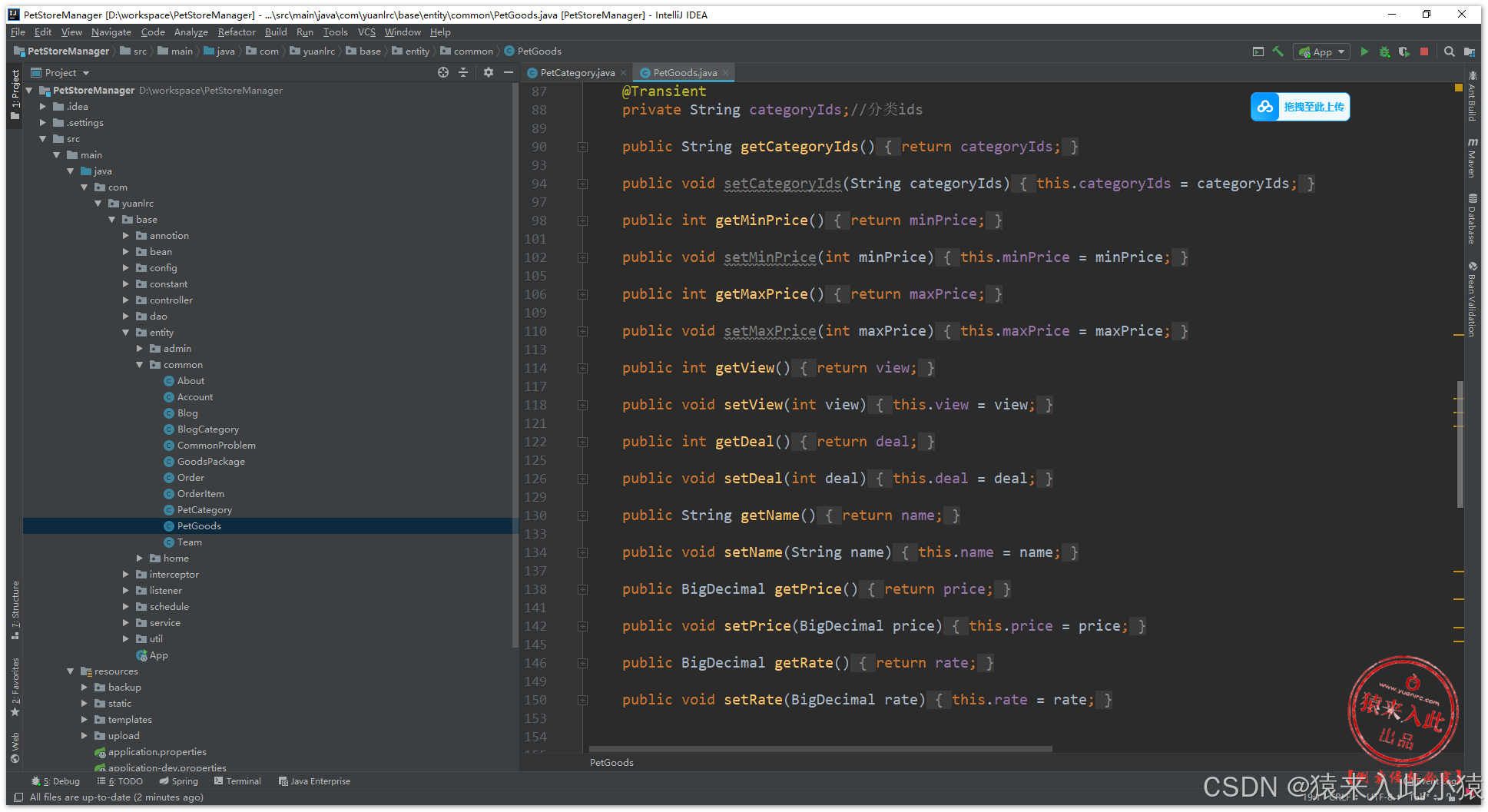This screenshot has width=1488, height=812.
Task: Run App with coverage
Action: pos(1404,51)
